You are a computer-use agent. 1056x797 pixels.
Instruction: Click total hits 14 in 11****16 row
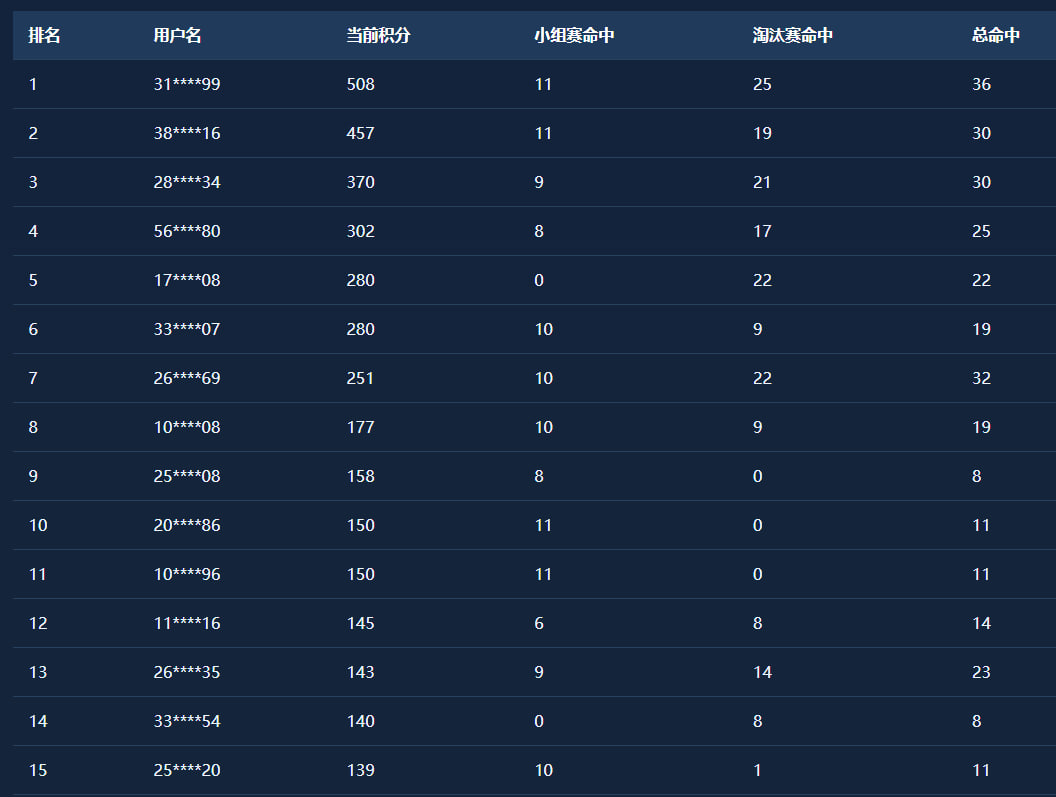pyautogui.click(x=981, y=623)
